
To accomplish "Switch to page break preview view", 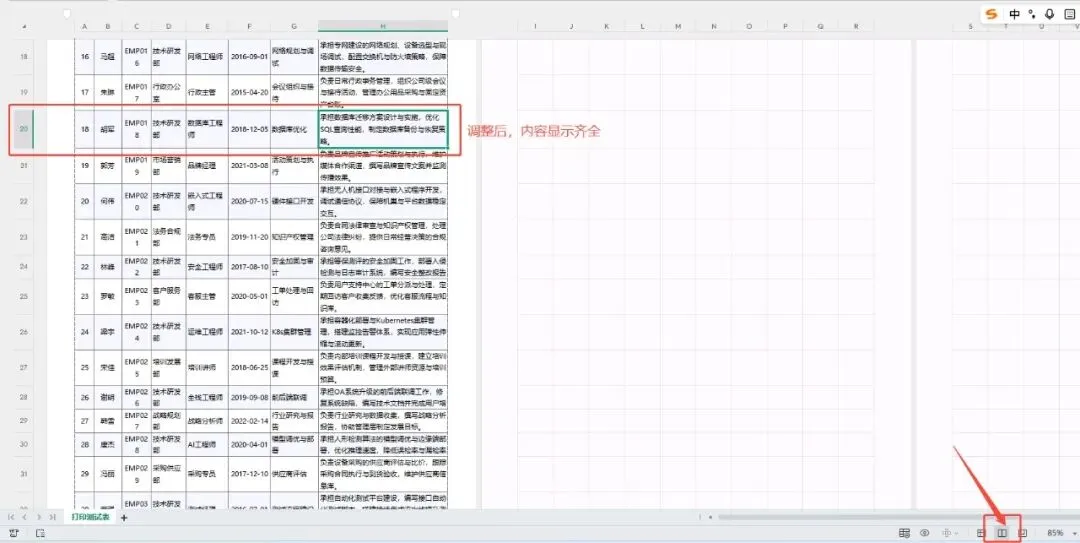I will point(1002,533).
